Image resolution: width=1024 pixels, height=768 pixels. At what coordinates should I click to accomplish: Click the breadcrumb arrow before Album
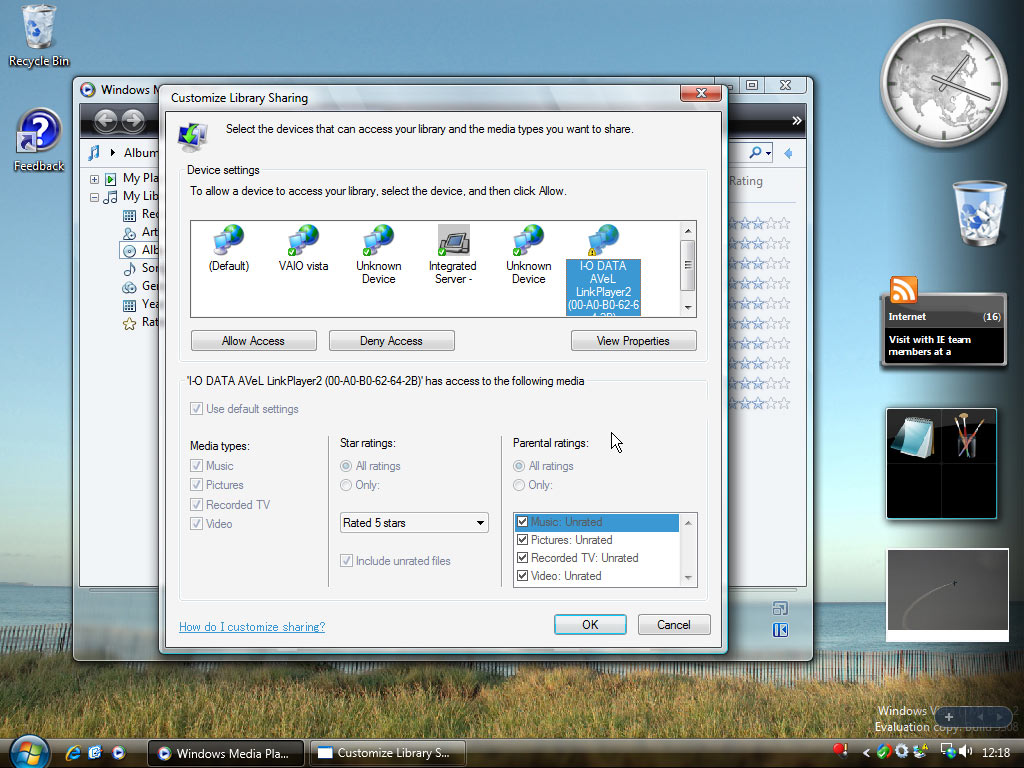point(112,153)
